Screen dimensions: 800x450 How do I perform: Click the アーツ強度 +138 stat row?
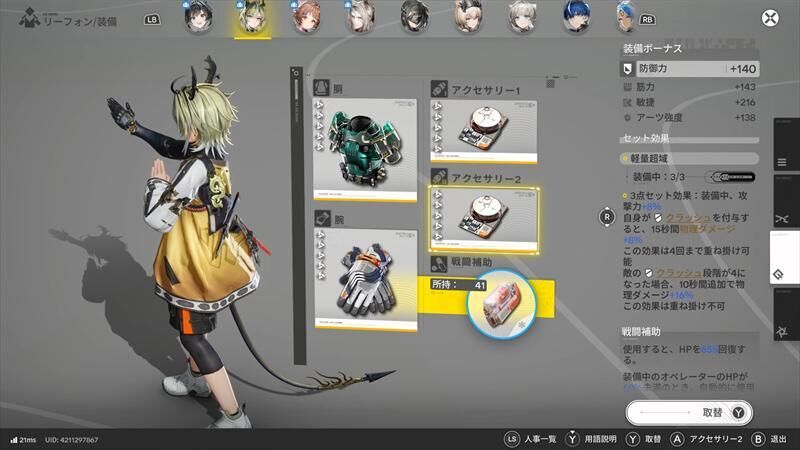click(x=690, y=118)
